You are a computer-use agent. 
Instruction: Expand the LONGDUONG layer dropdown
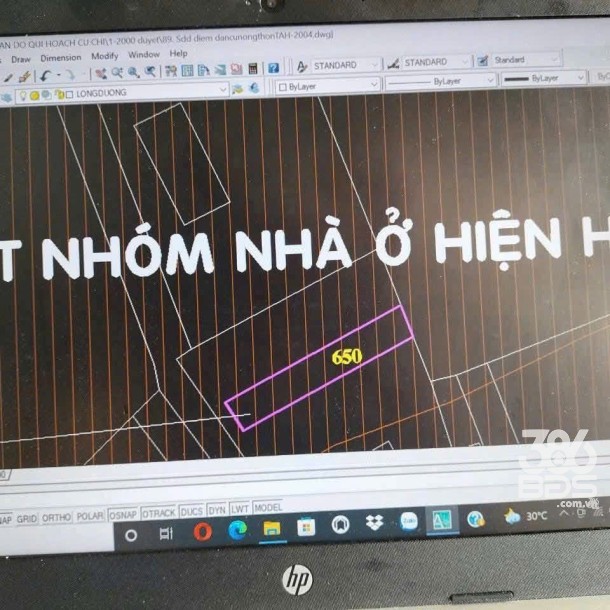(223, 90)
